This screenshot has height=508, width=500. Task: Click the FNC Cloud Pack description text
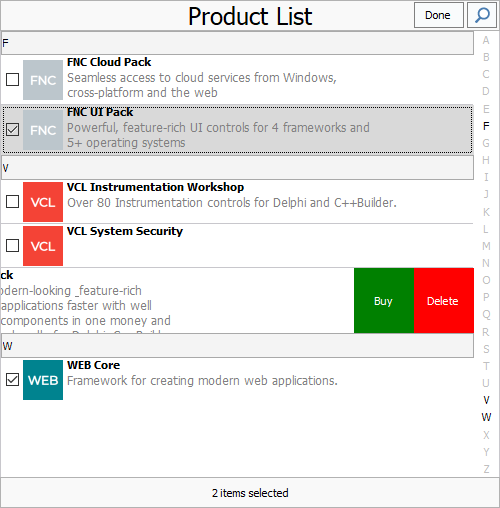(202, 85)
